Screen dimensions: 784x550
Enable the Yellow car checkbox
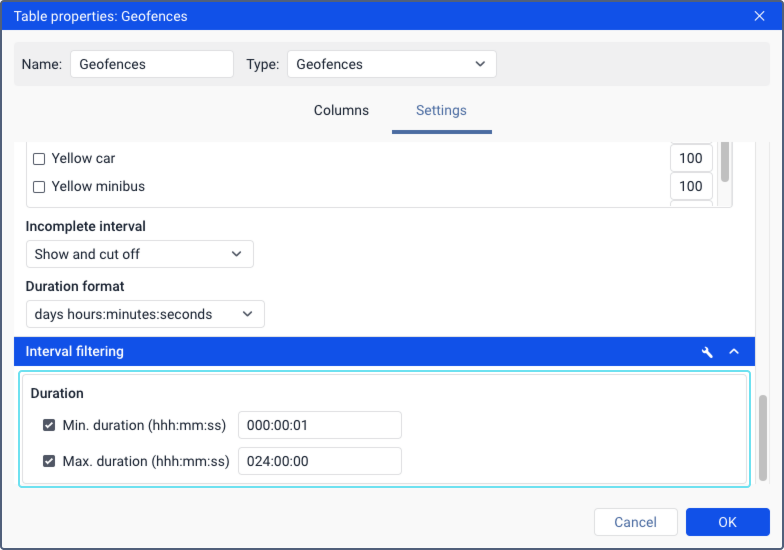39,159
